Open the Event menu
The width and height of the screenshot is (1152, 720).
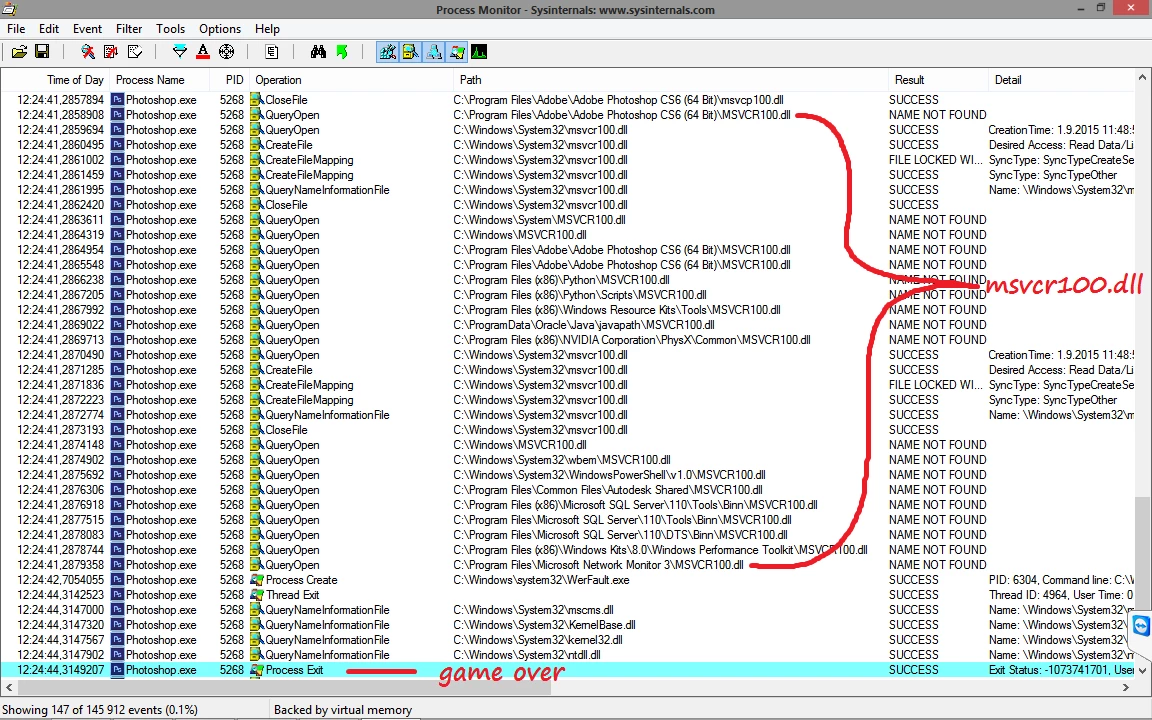pyautogui.click(x=87, y=29)
